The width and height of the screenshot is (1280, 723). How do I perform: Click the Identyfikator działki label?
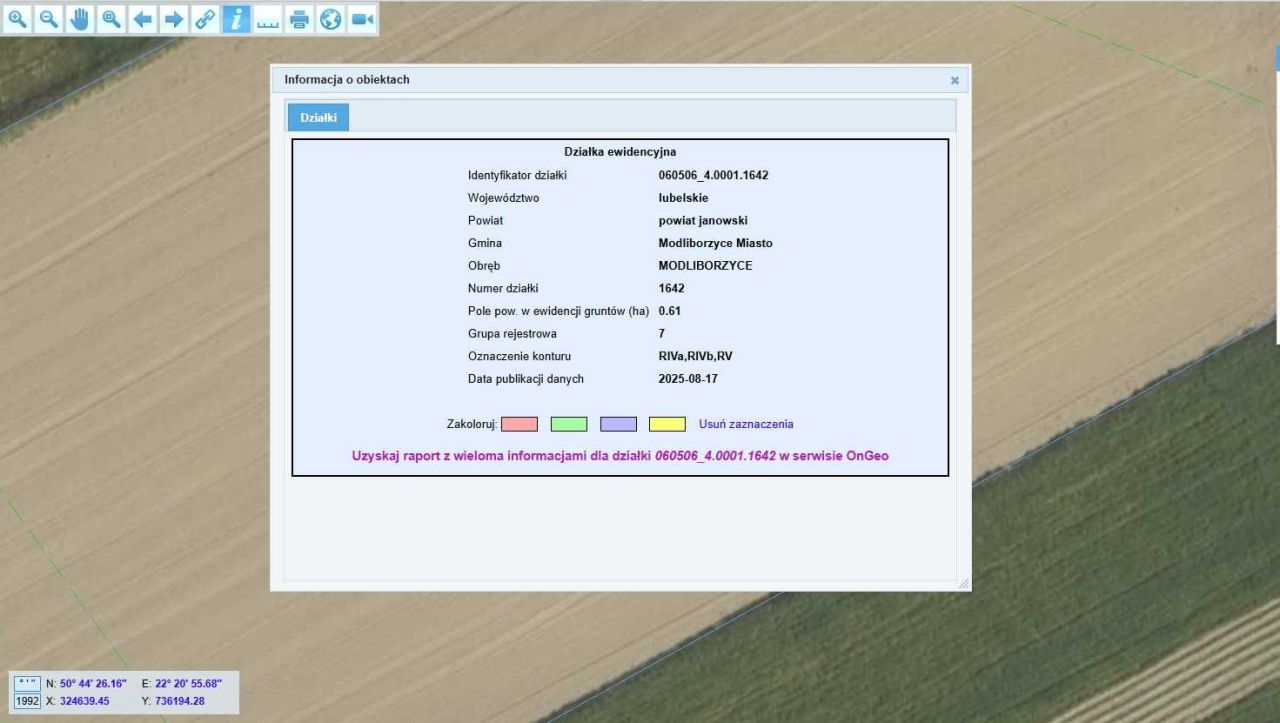(517, 175)
